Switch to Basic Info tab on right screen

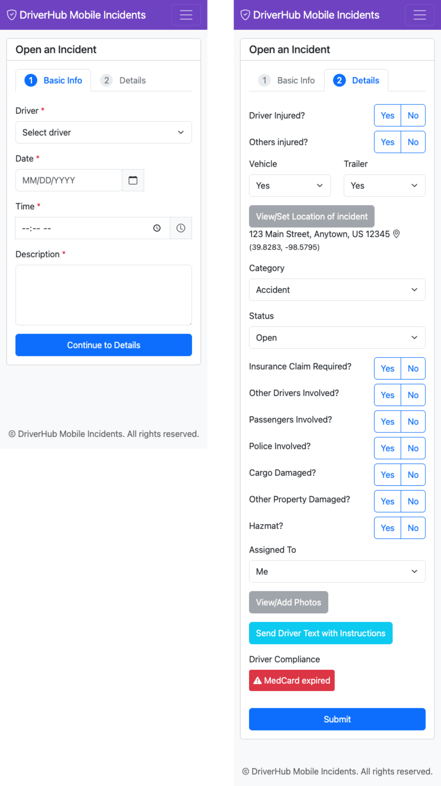(x=287, y=80)
